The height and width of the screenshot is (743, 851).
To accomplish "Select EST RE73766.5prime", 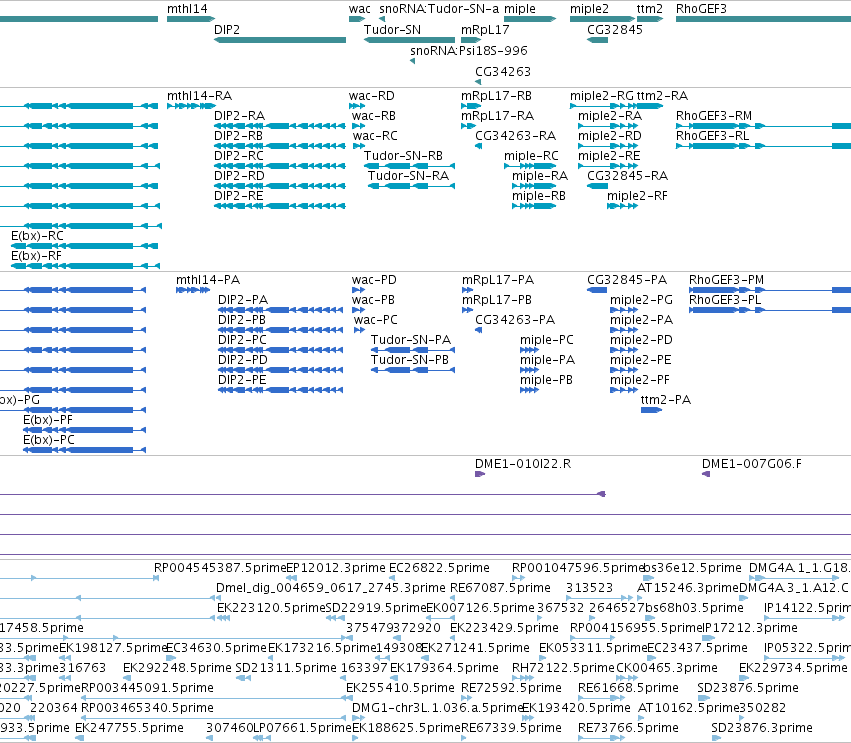I will click(628, 728).
